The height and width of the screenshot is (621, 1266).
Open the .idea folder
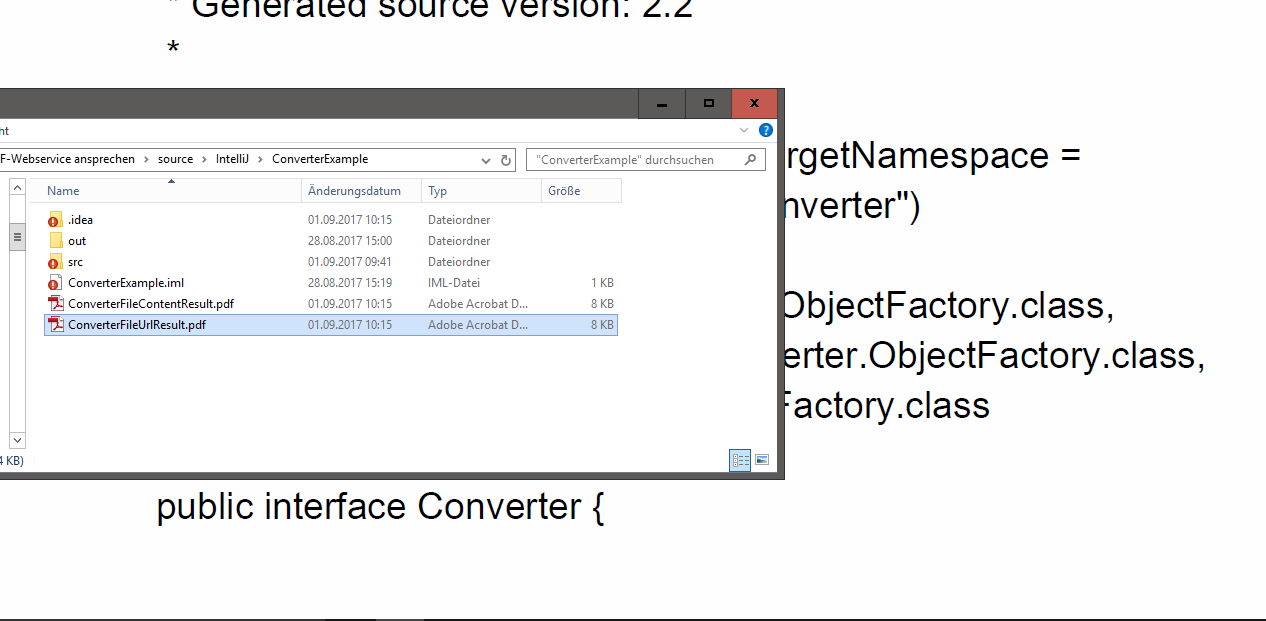pyautogui.click(x=80, y=220)
